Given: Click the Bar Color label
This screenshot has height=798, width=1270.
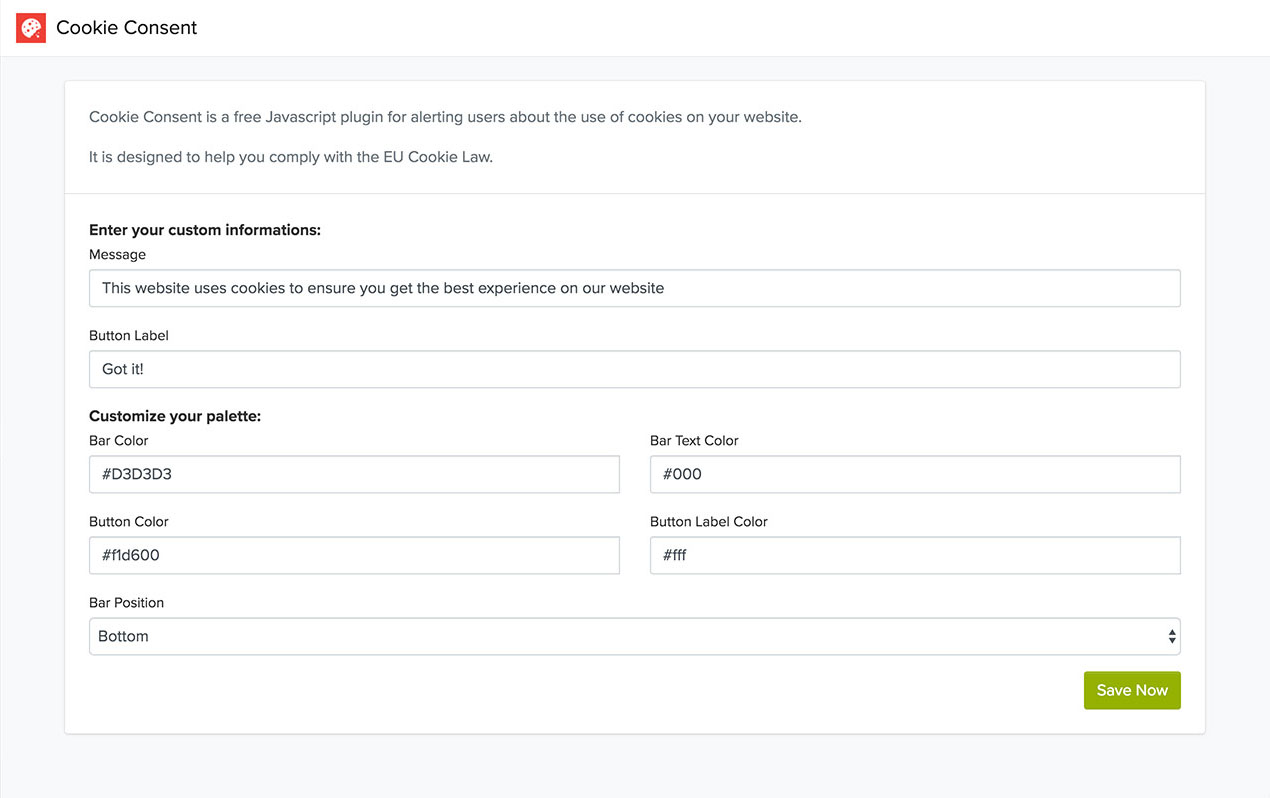Looking at the screenshot, I should (118, 441).
